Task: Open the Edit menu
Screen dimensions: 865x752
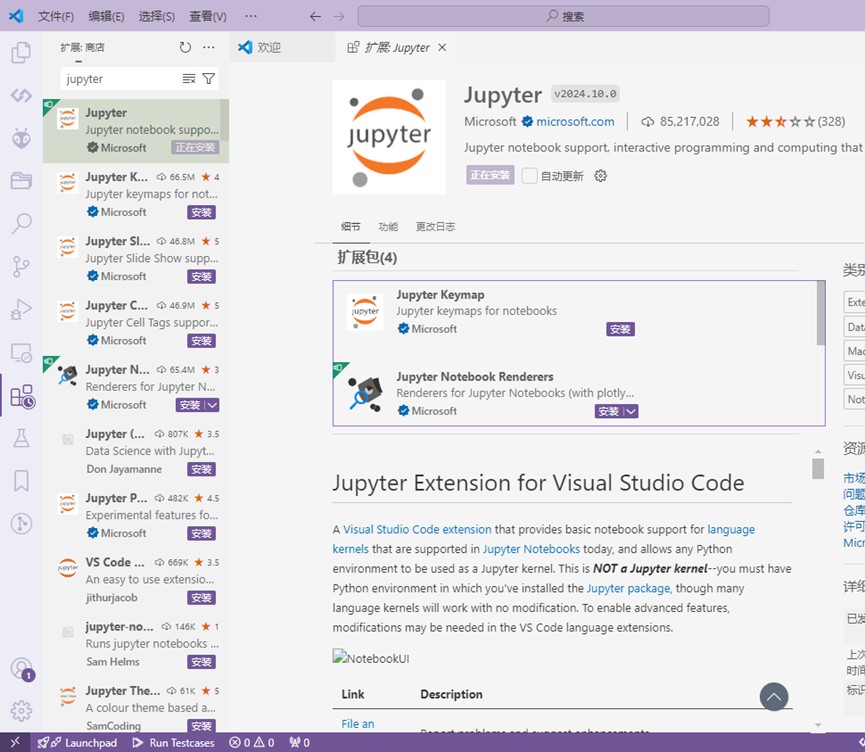Action: [x=106, y=17]
